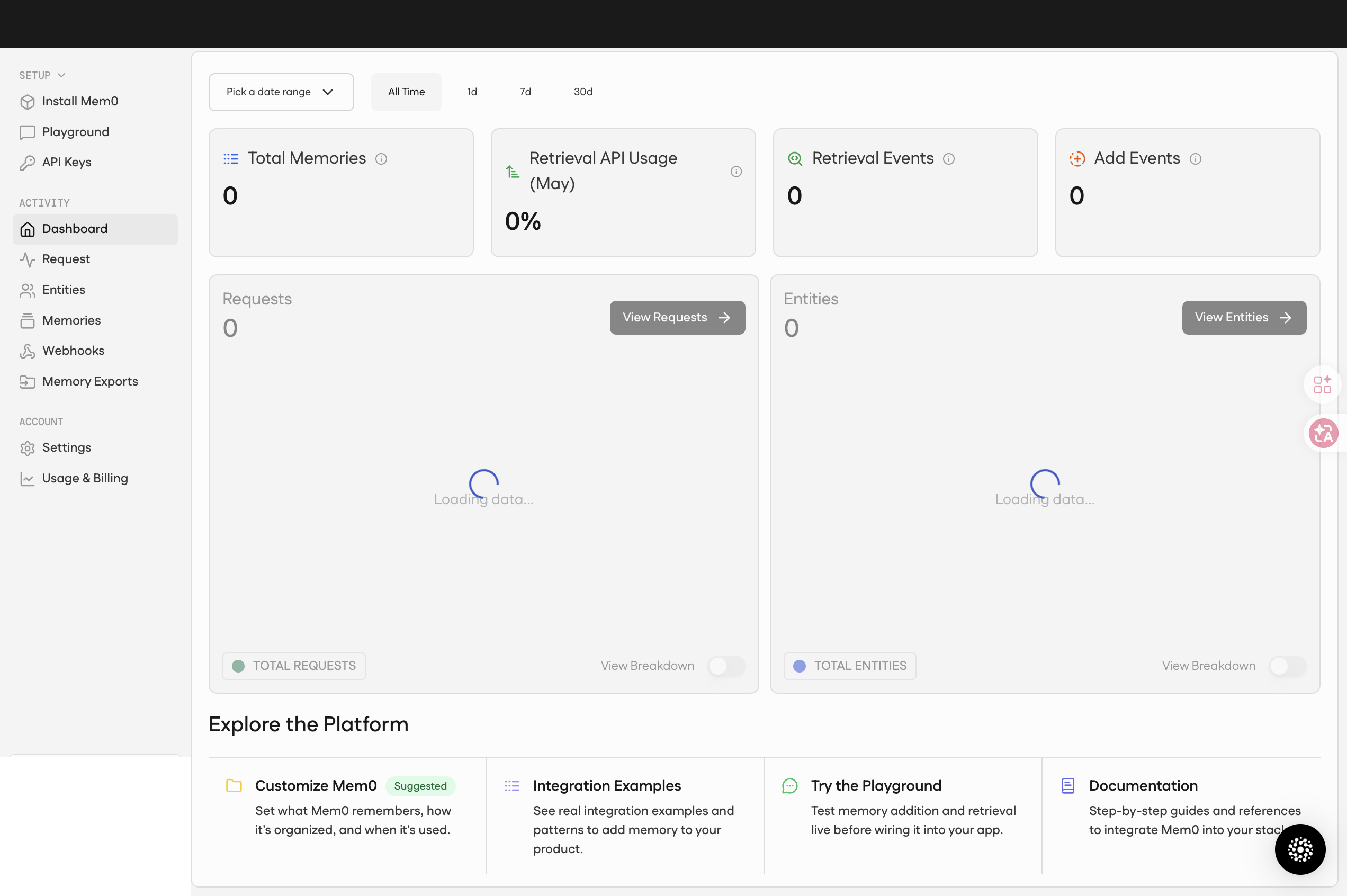Toggle View Breakdown in Requests panel
The image size is (1347, 896).
[x=726, y=666]
